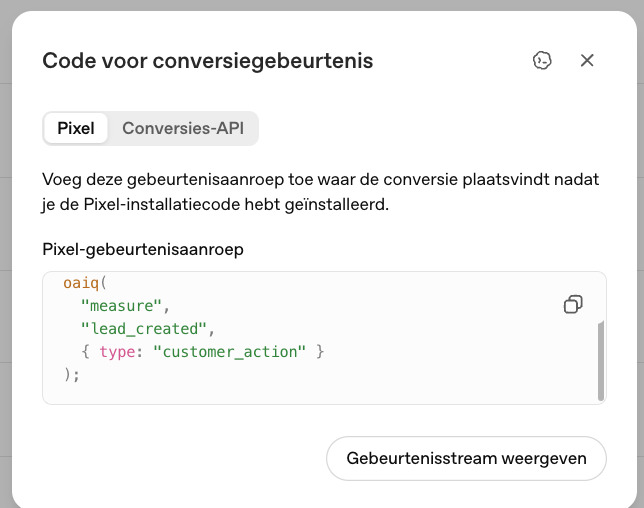This screenshot has width=644, height=508.
Task: Click the Gebeurtenisstream weergeven button
Action: (x=466, y=458)
